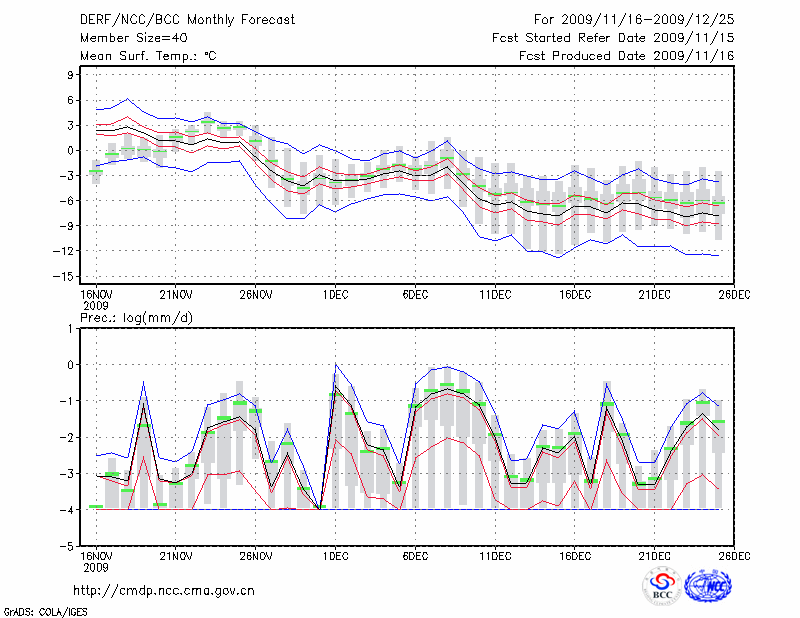Viewport: 800px width, 618px height.
Task: Click the Prec.: log(mm/d) chart label
Action: 136,317
